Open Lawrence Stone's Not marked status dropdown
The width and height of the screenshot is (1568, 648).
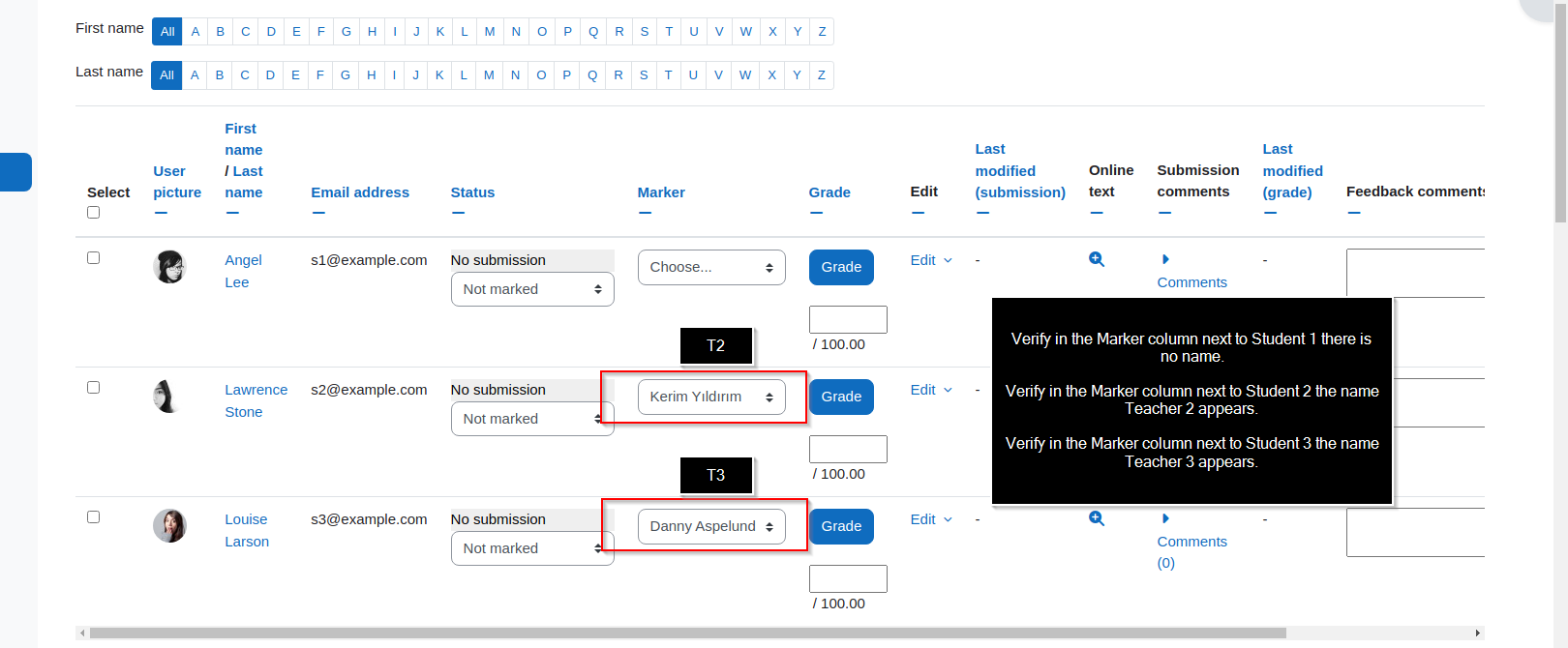click(x=532, y=419)
